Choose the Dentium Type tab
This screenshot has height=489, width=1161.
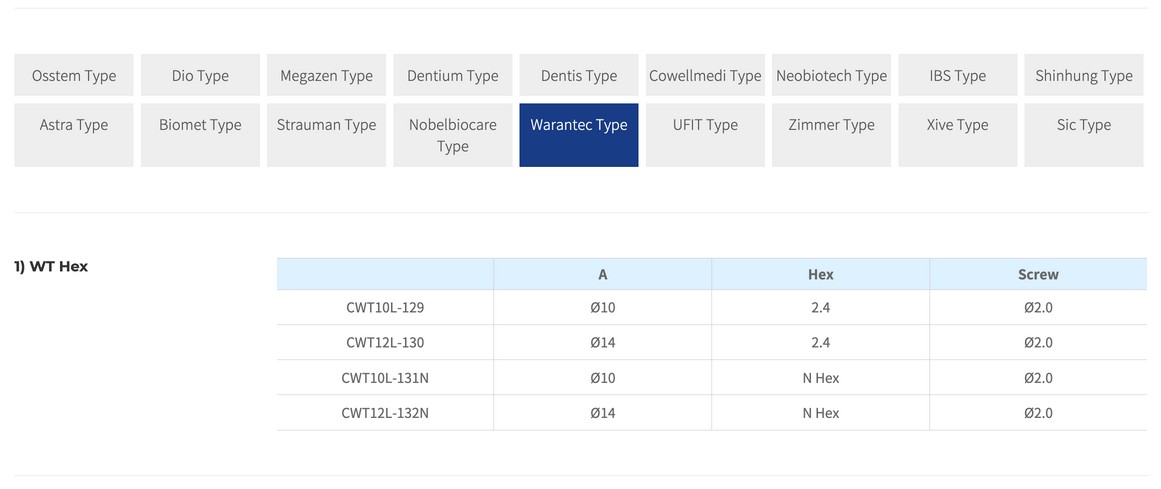(452, 75)
